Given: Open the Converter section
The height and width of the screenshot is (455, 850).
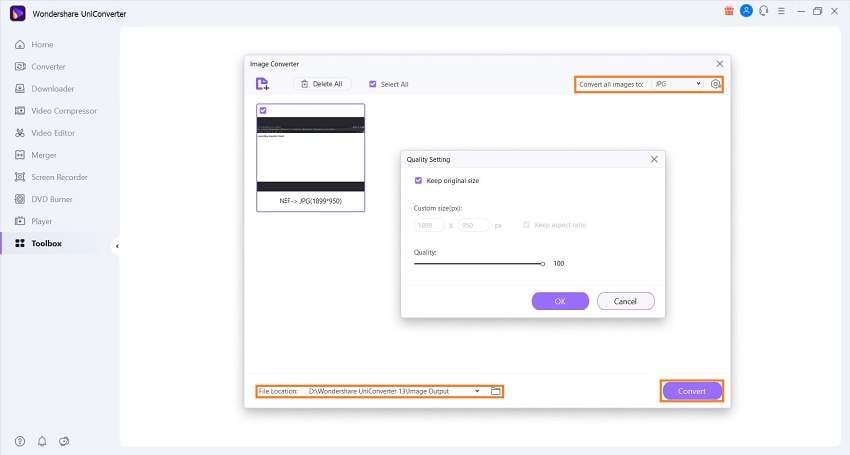Looking at the screenshot, I should 40,67.
